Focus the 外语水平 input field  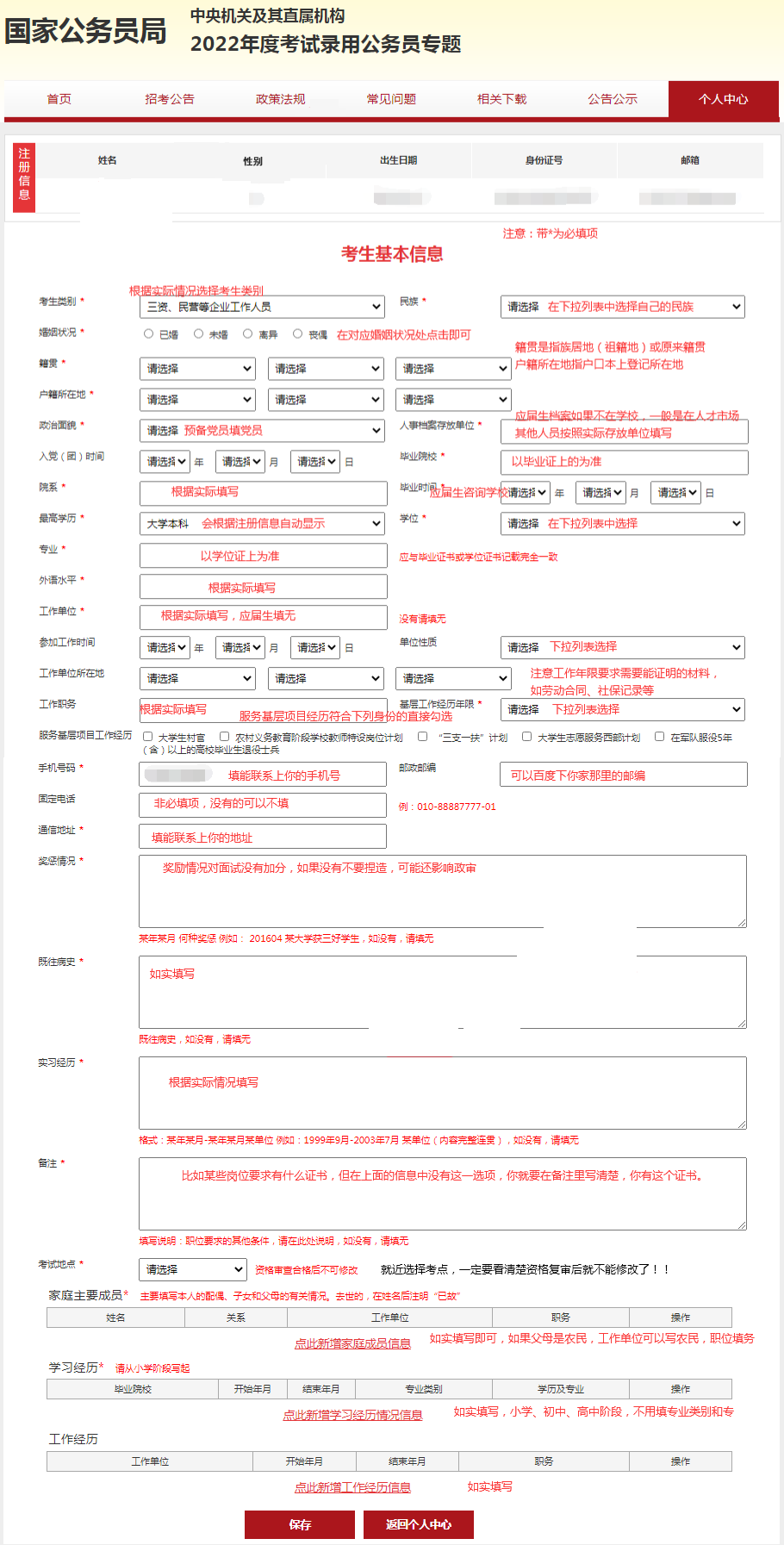(264, 587)
